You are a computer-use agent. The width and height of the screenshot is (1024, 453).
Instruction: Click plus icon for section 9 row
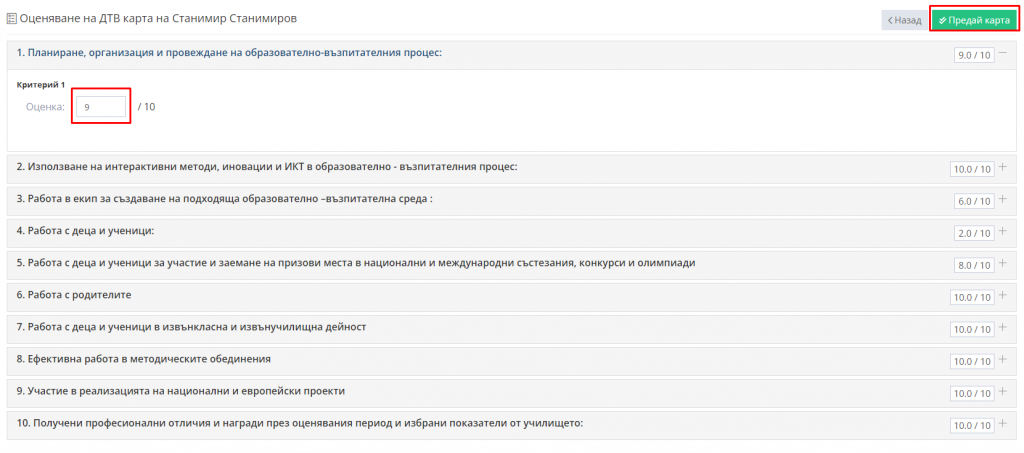pyautogui.click(x=1003, y=391)
